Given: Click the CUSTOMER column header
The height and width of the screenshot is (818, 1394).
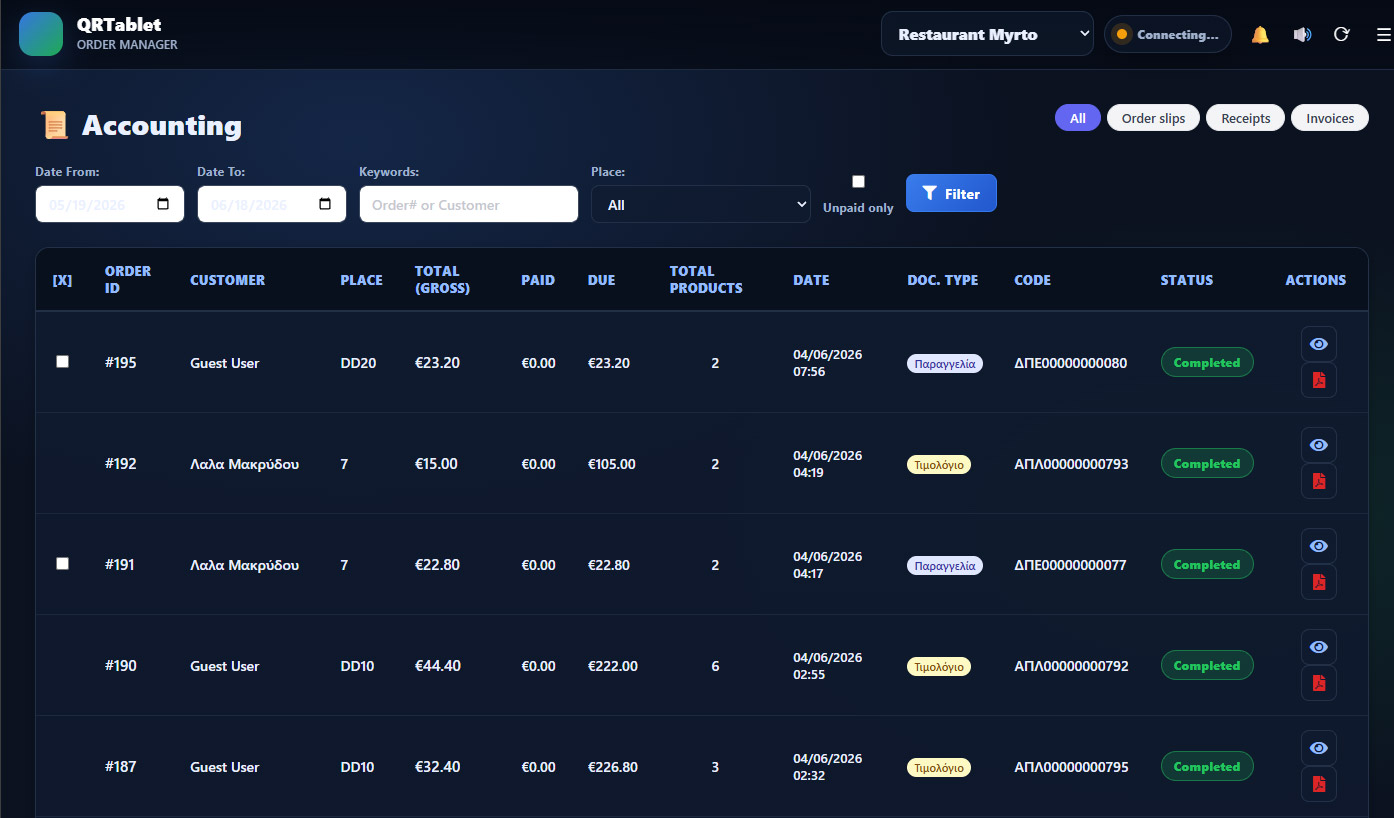Looking at the screenshot, I should point(228,280).
